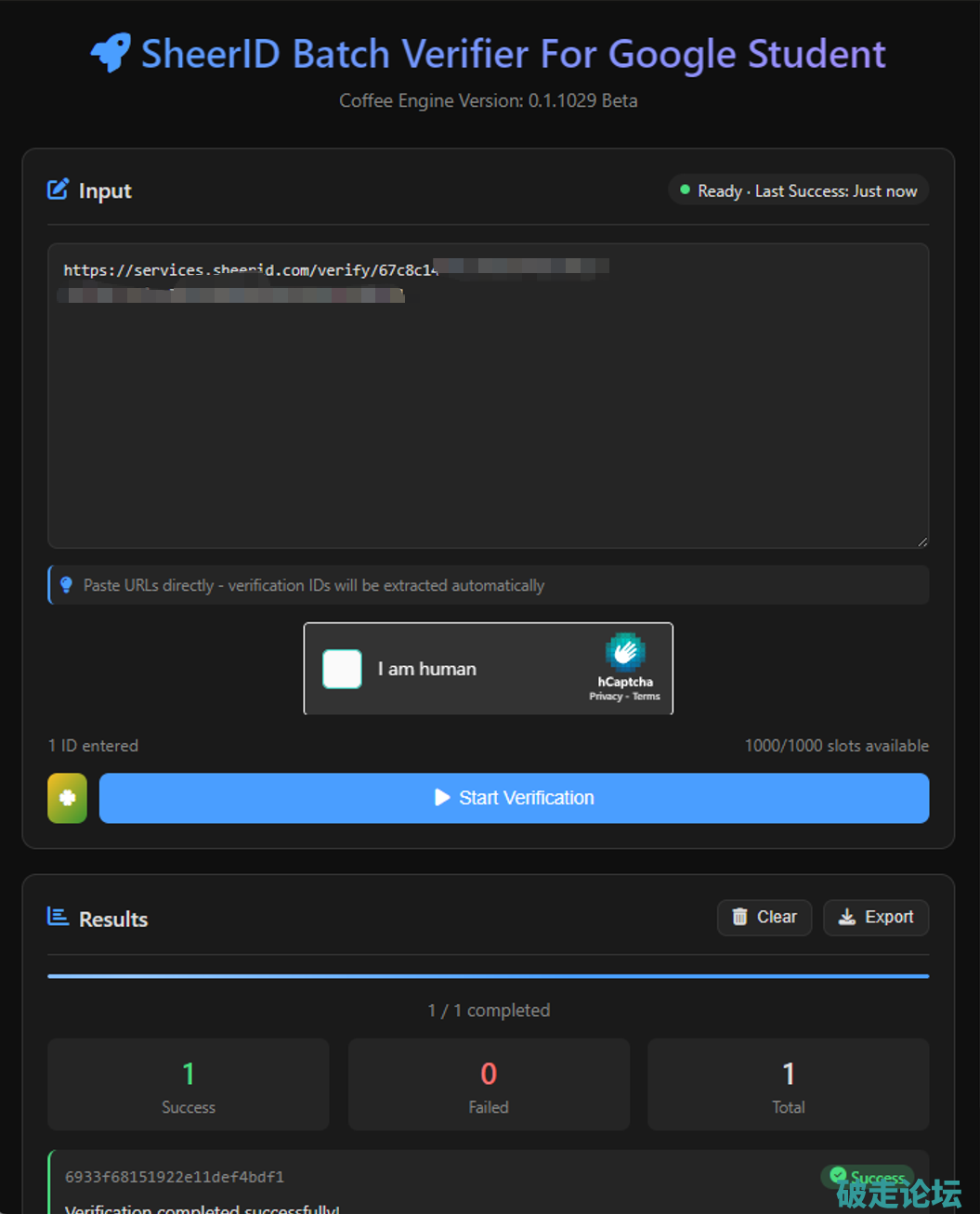The height and width of the screenshot is (1214, 980).
Task: Click the Export results button
Action: tap(875, 918)
